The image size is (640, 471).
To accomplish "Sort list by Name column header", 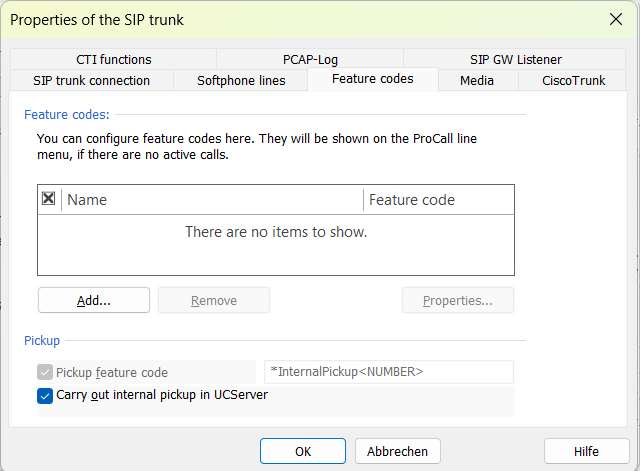I will [212, 200].
